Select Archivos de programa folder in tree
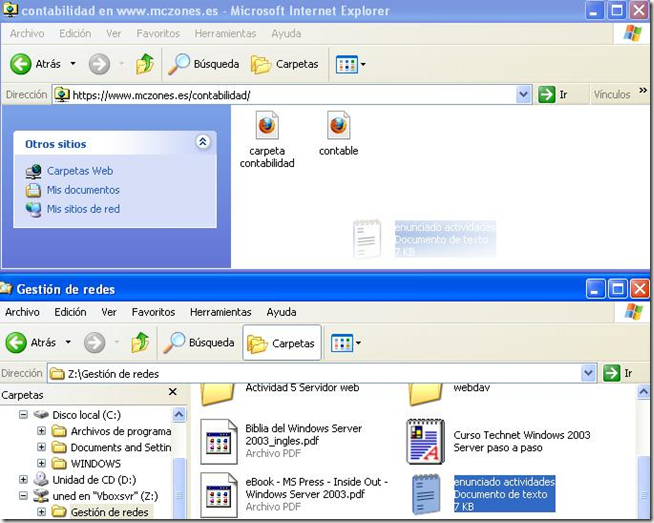Viewport: 654px width, 523px height. 121,431
